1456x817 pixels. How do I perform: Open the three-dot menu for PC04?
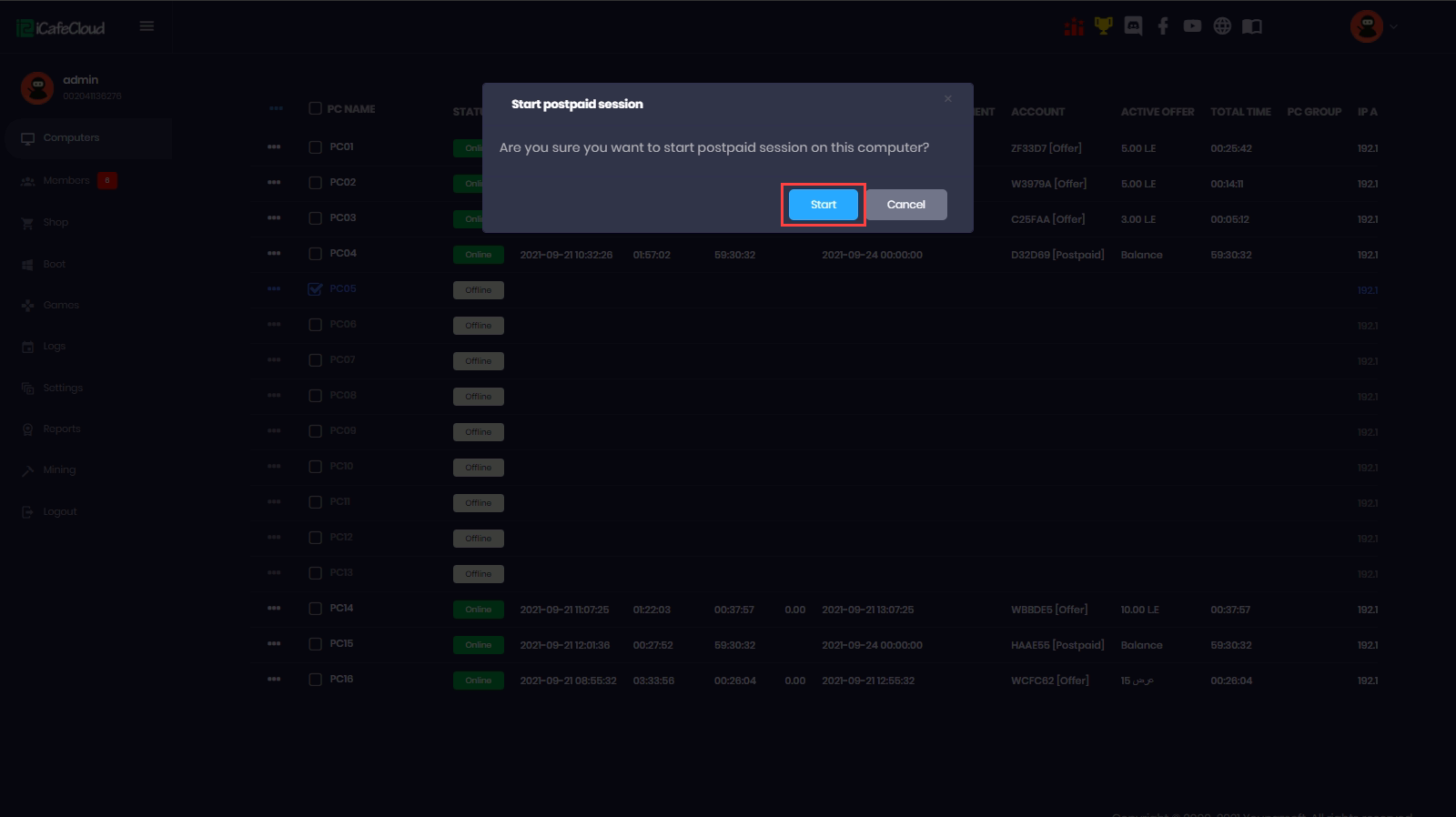(x=274, y=254)
